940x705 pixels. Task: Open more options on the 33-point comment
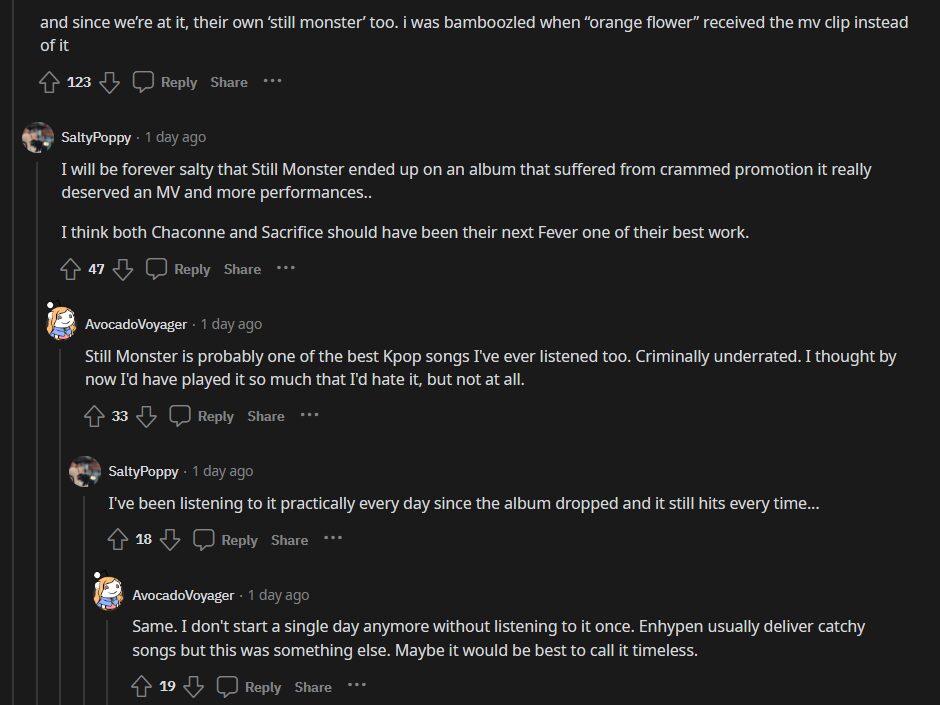click(x=309, y=415)
